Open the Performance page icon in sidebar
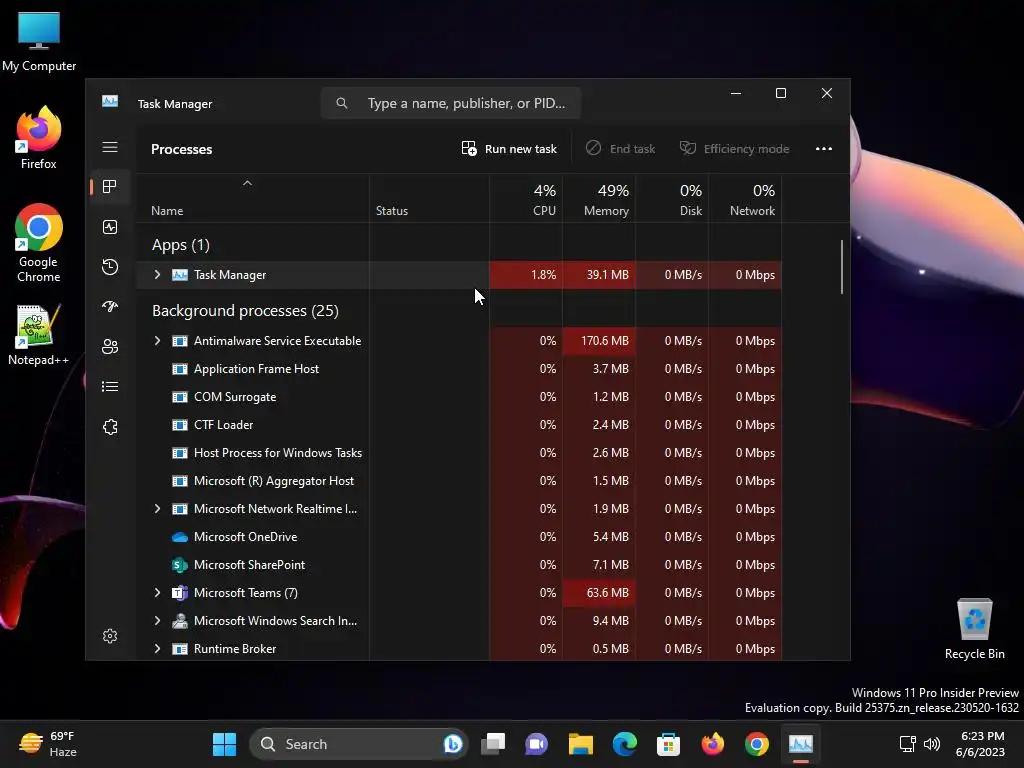 coord(110,227)
